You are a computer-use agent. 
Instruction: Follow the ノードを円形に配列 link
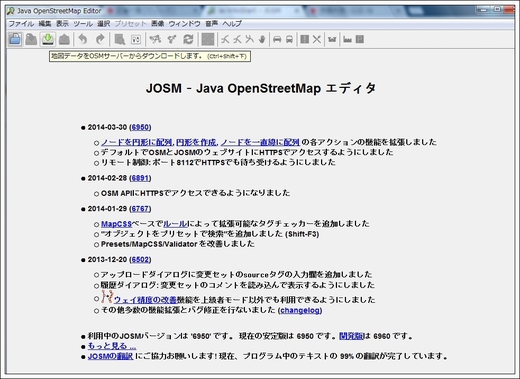point(137,142)
